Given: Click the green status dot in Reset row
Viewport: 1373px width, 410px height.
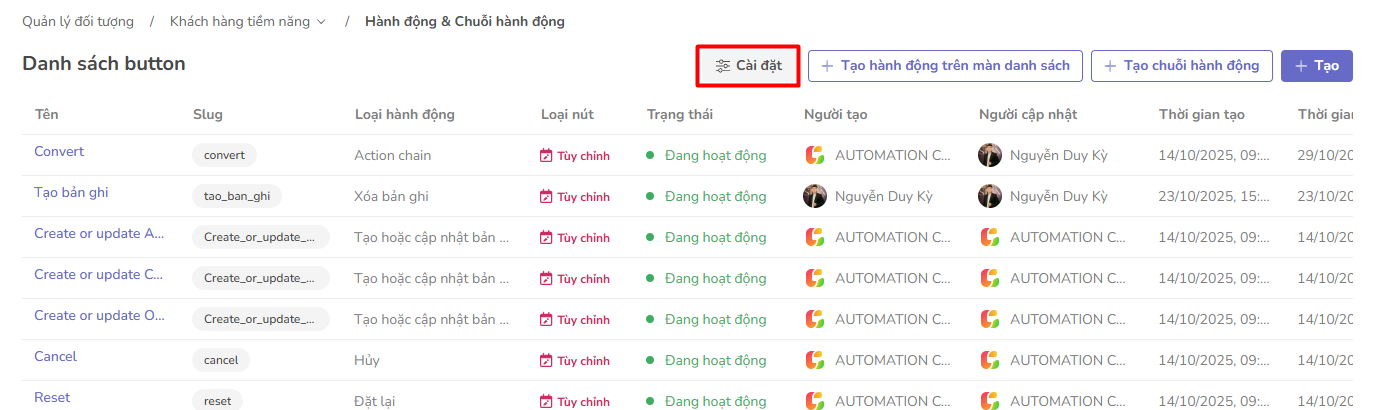Looking at the screenshot, I should pos(650,402).
